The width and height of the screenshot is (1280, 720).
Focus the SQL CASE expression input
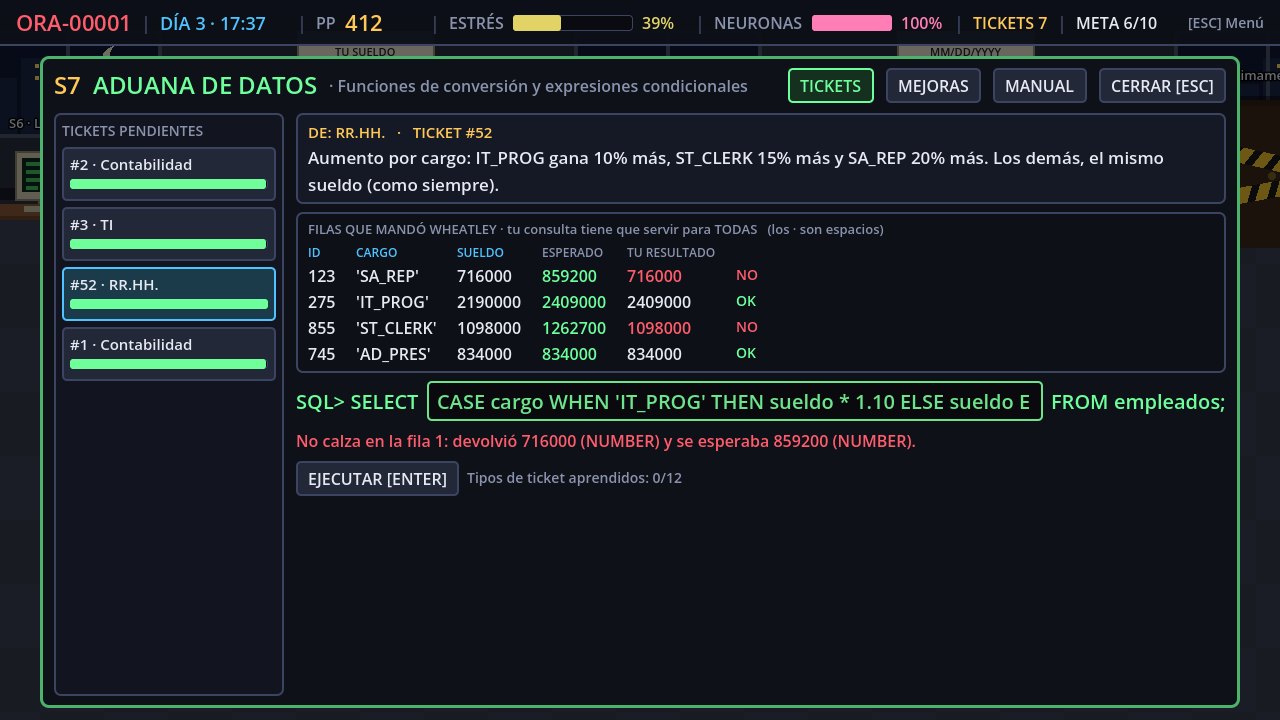pyautogui.click(x=735, y=402)
